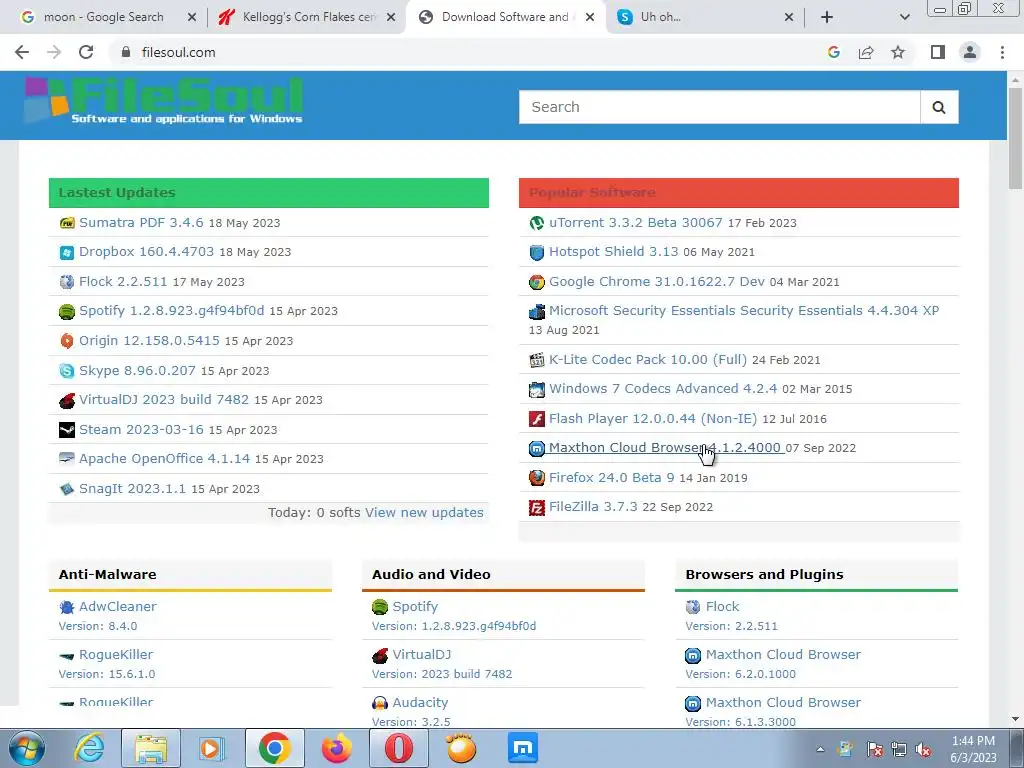Open Windows 7 Codecs Advanced link
Viewport: 1024px width, 768px height.
[x=663, y=389]
